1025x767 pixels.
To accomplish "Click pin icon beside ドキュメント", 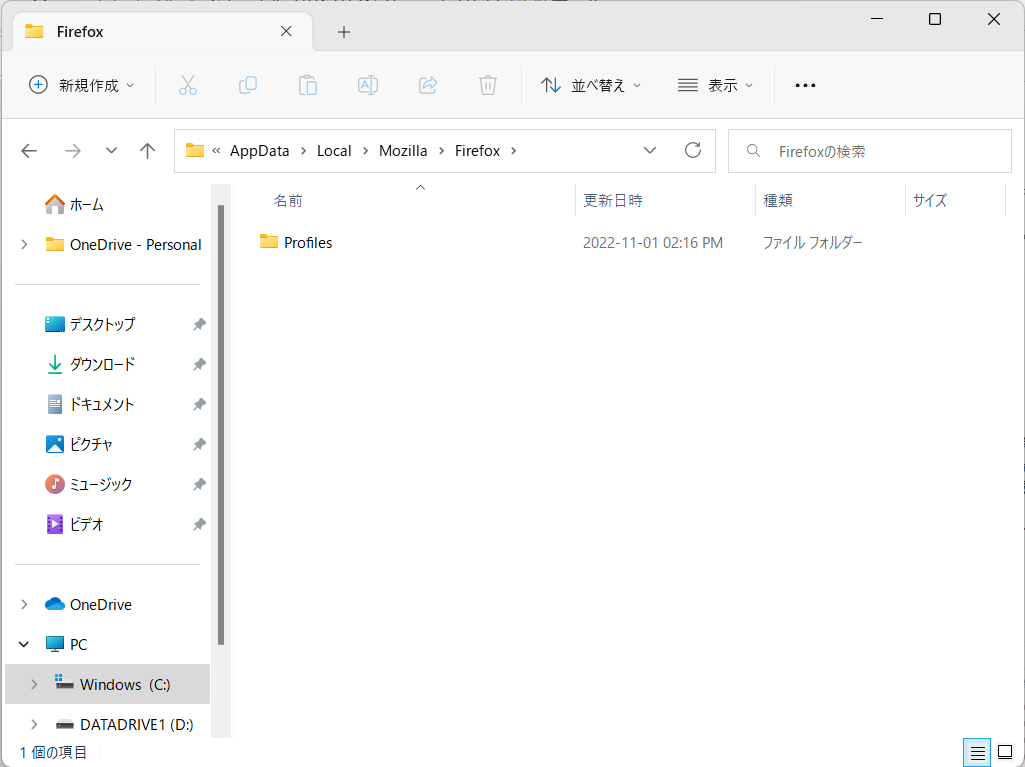I will tap(199, 404).
